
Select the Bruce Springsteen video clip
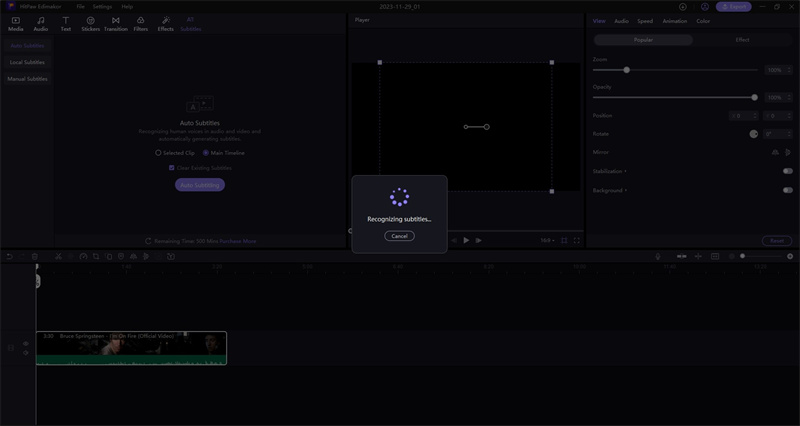(131, 348)
